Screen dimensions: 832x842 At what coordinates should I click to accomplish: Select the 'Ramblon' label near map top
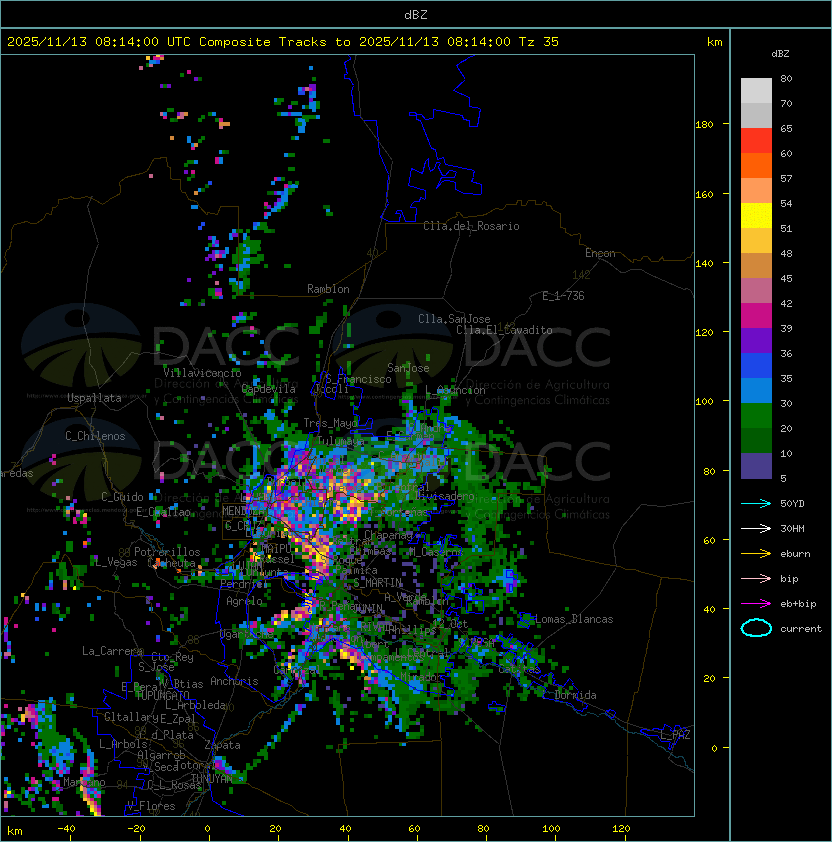click(x=328, y=289)
